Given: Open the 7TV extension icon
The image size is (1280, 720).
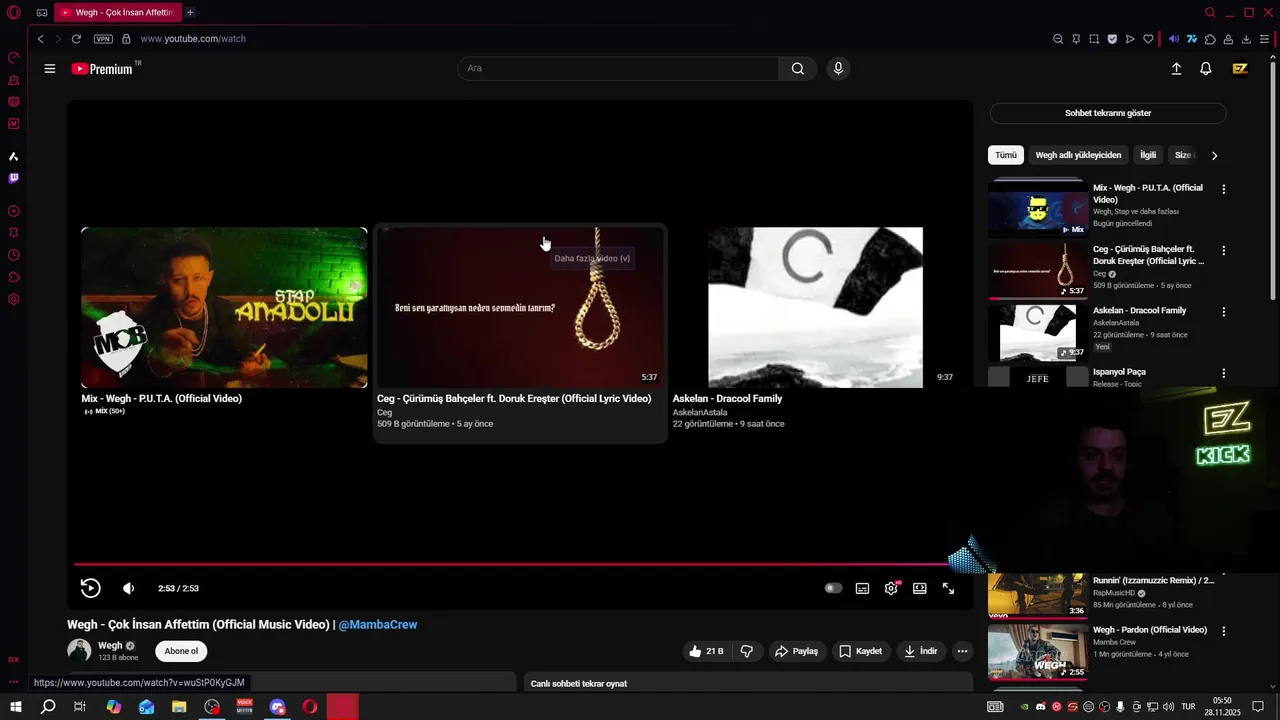Looking at the screenshot, I should [1192, 39].
